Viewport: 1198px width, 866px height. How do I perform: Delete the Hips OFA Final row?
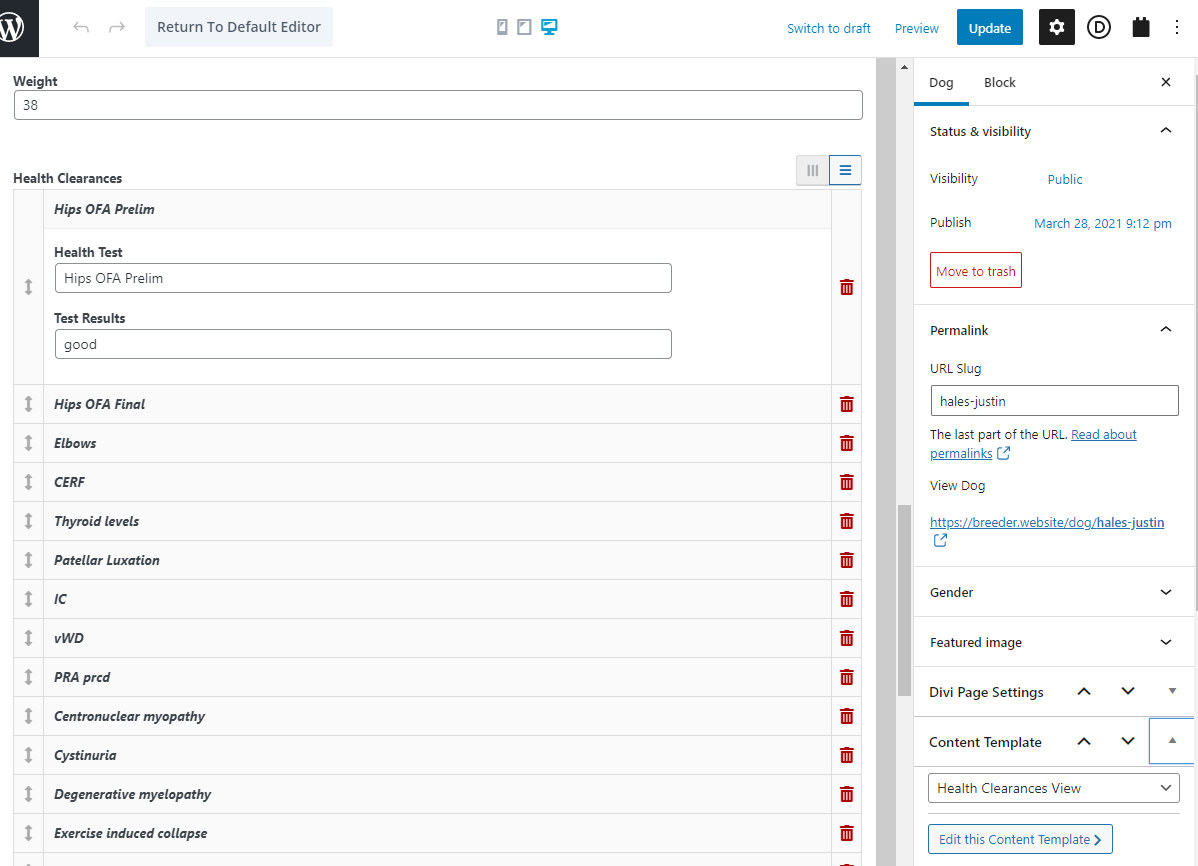click(x=847, y=404)
